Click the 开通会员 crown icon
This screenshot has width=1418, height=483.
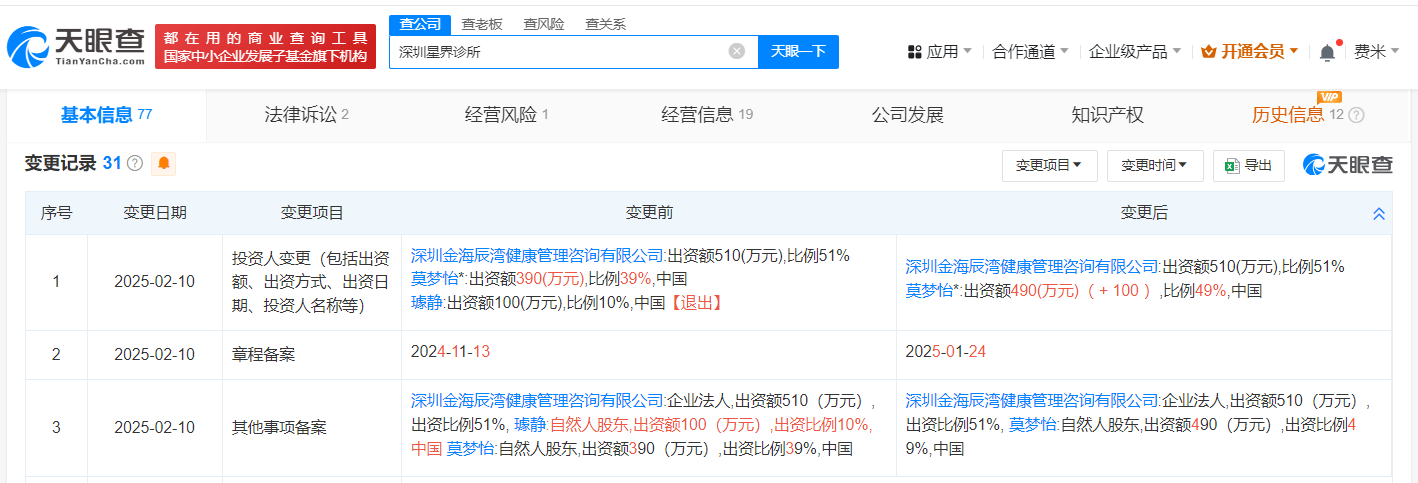tap(1208, 51)
